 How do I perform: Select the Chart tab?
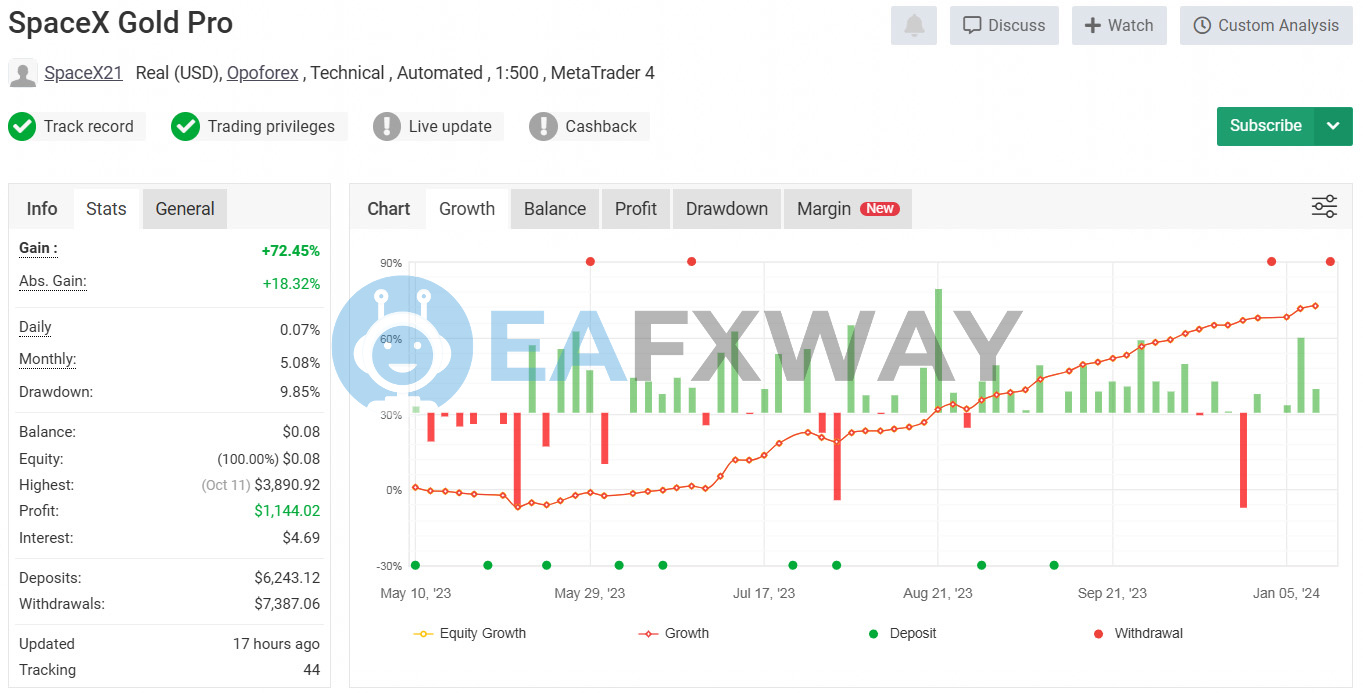[x=388, y=209]
